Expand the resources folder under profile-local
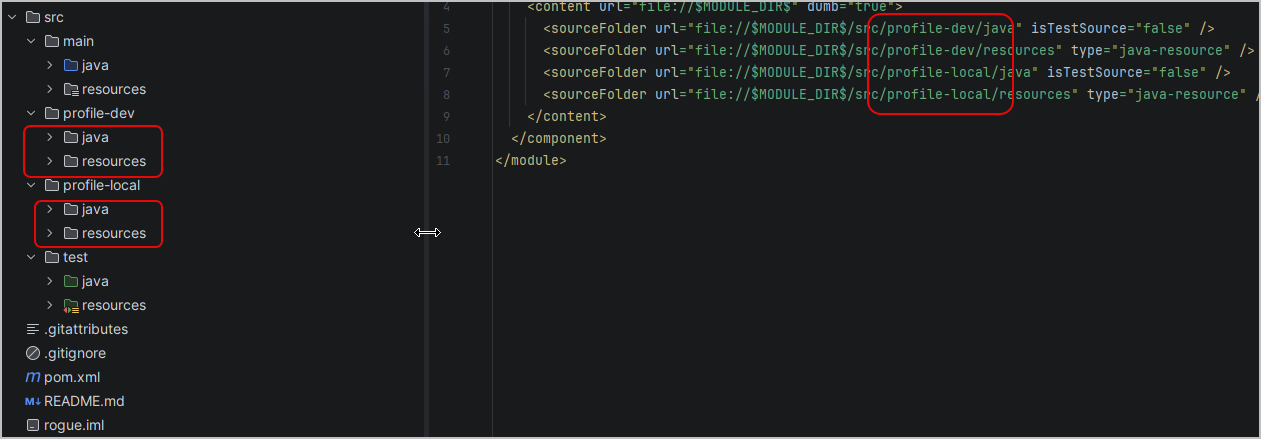The width and height of the screenshot is (1261, 439). point(50,233)
